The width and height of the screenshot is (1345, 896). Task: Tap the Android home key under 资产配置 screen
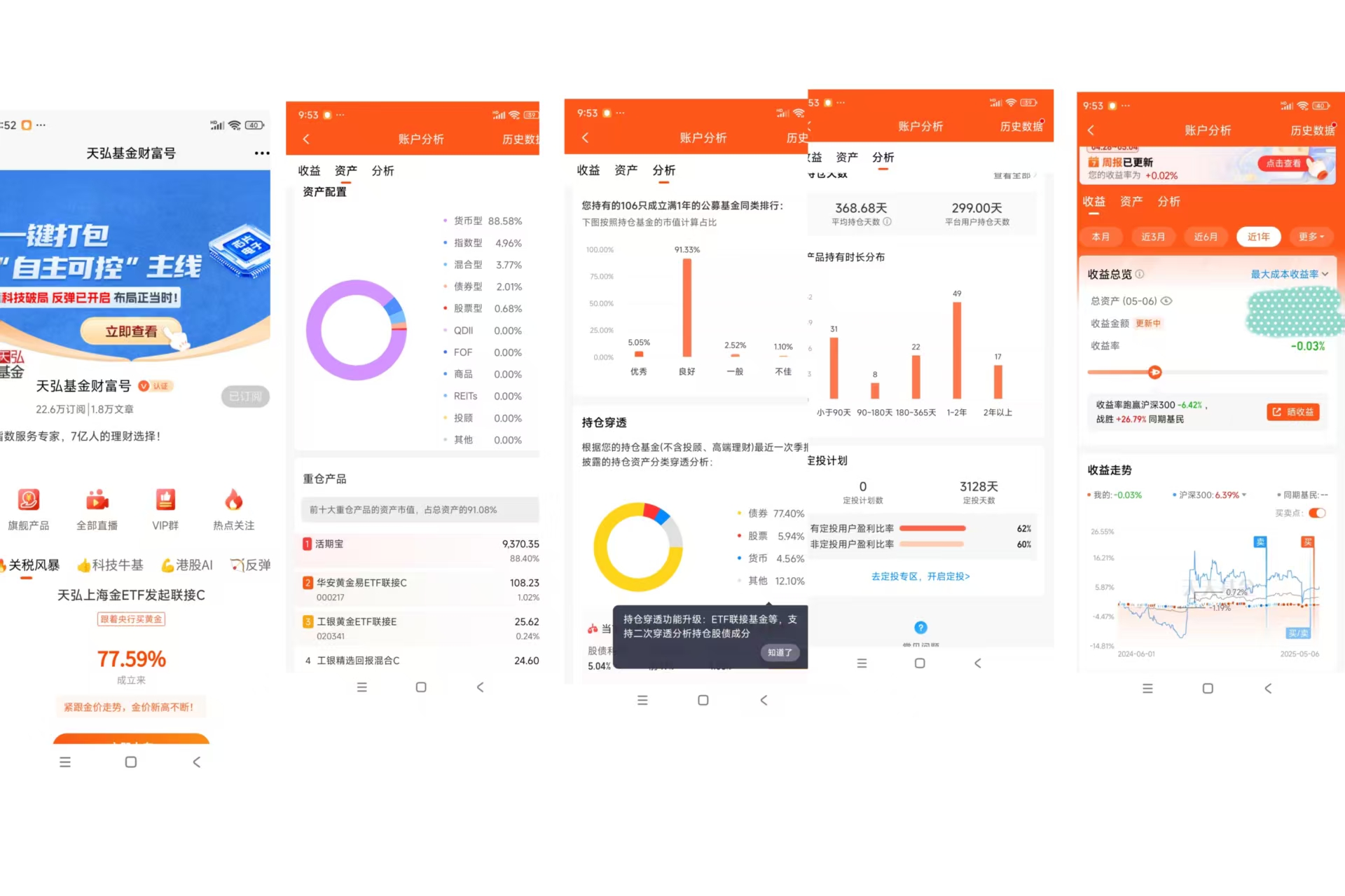pos(421,687)
